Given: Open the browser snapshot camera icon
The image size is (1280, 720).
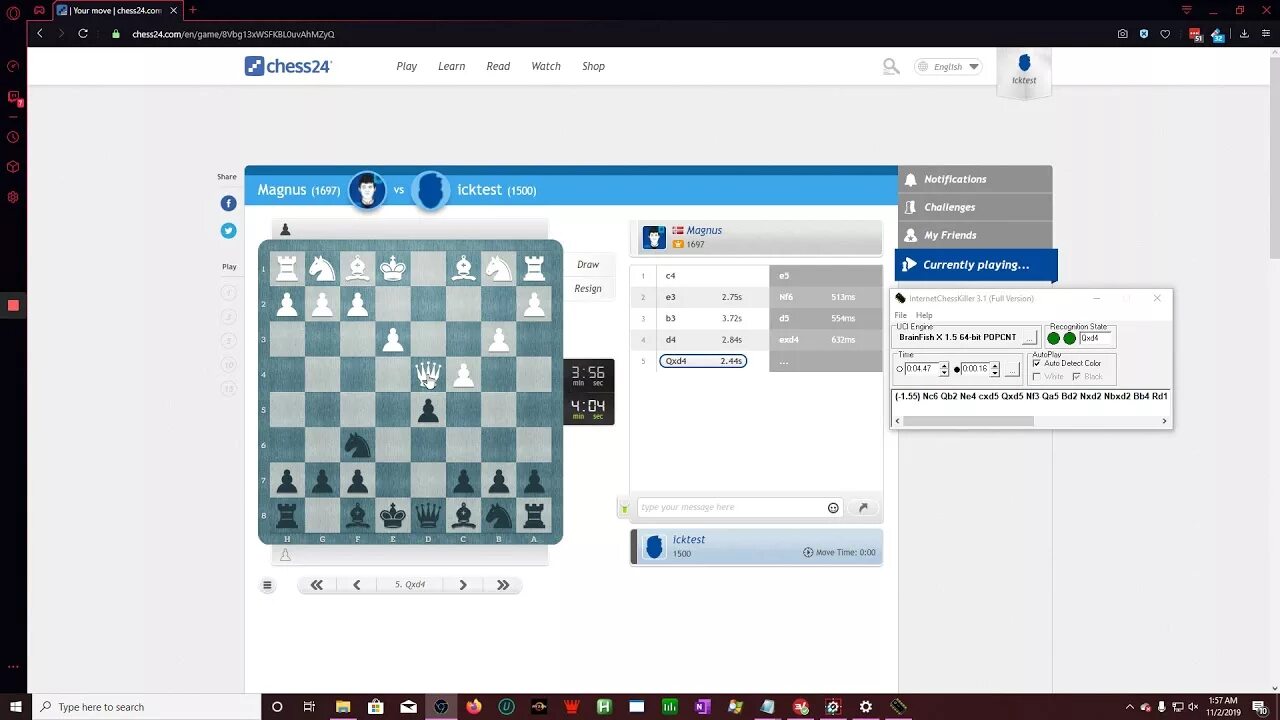Looking at the screenshot, I should pyautogui.click(x=1122, y=34).
